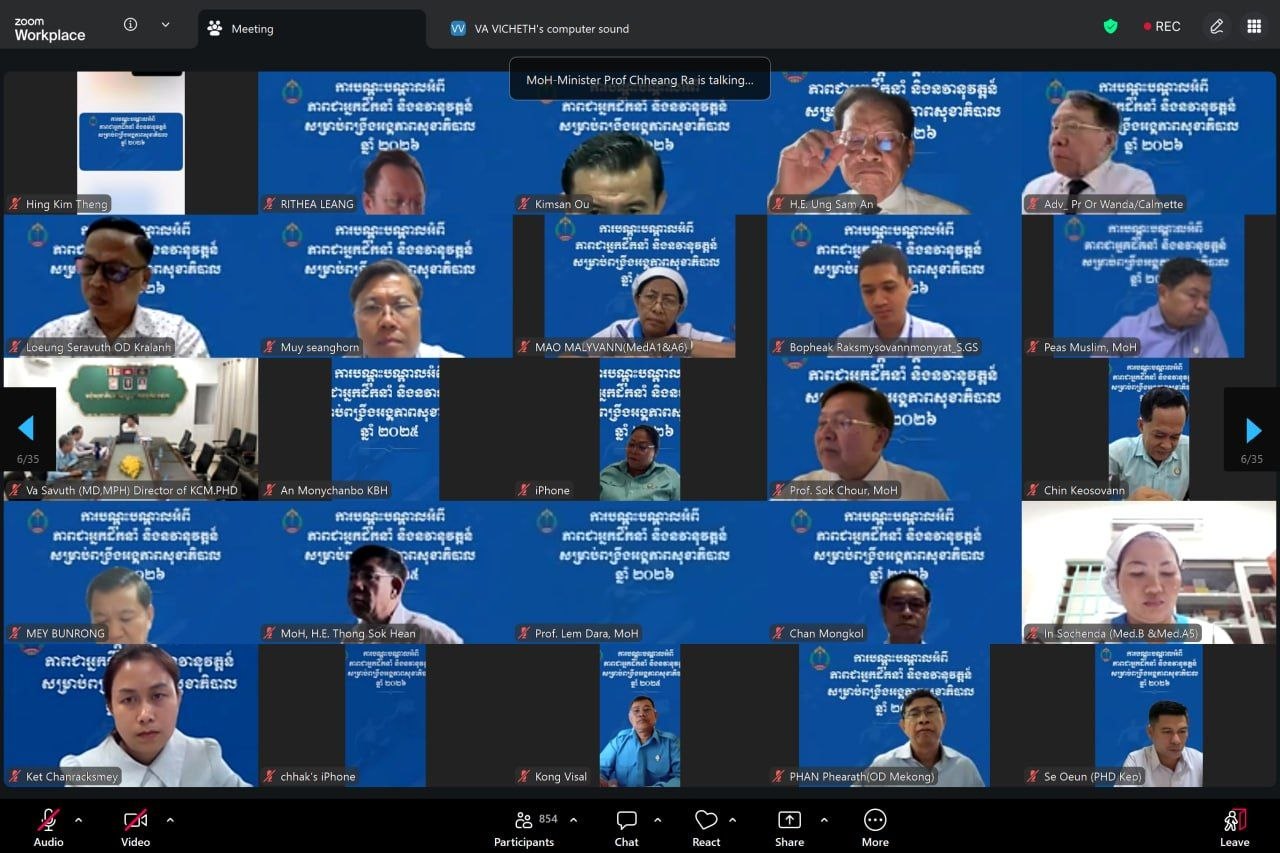
Task: Click muted mic icon beside Kimsan Ou
Action: [524, 204]
